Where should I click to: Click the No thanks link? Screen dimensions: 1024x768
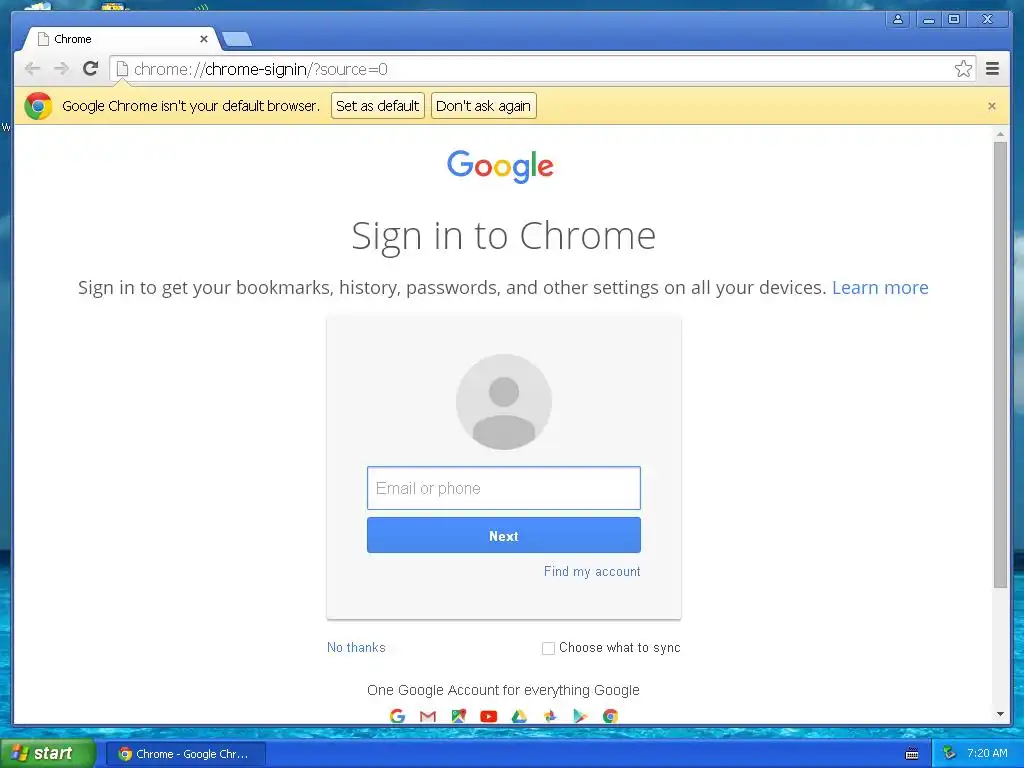pyautogui.click(x=356, y=647)
